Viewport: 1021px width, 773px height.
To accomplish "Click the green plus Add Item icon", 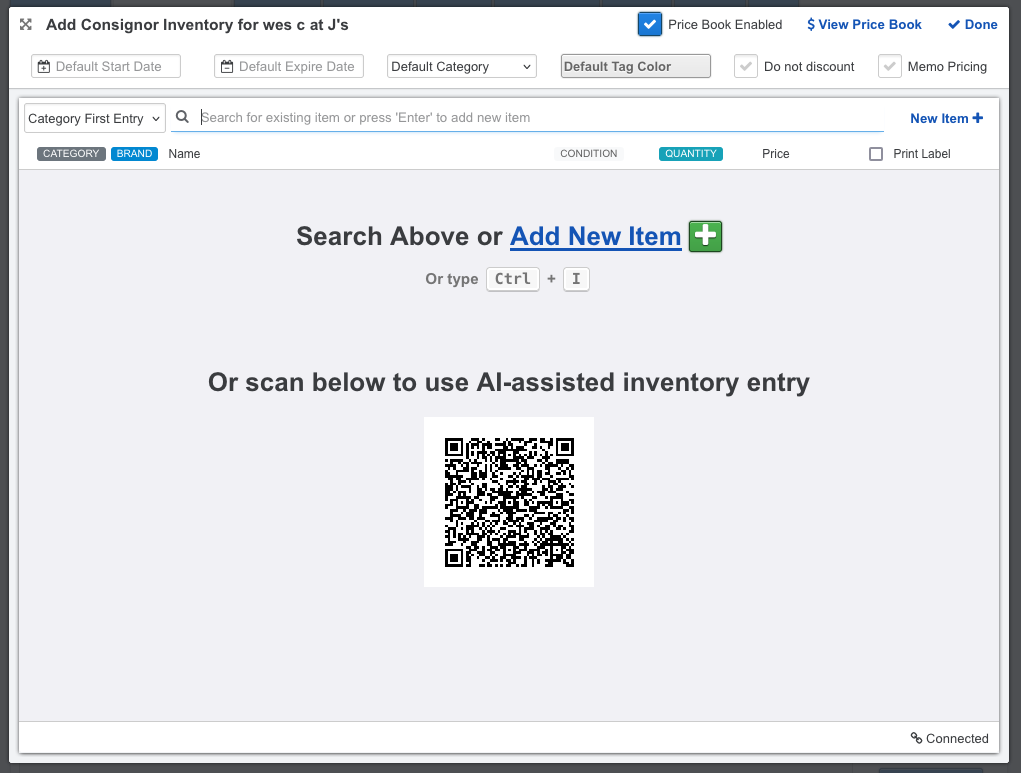I will pos(705,236).
